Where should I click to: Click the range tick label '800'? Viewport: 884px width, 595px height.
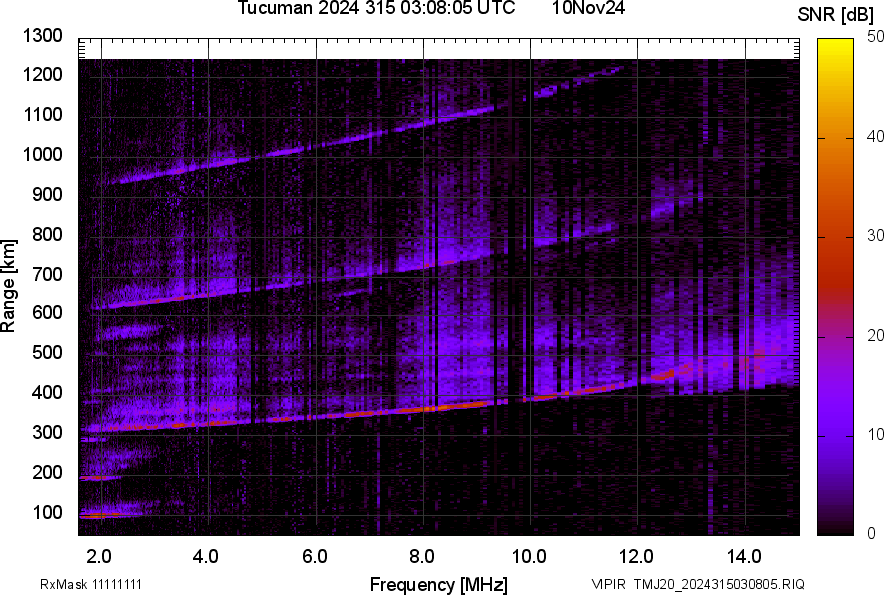tap(47, 235)
